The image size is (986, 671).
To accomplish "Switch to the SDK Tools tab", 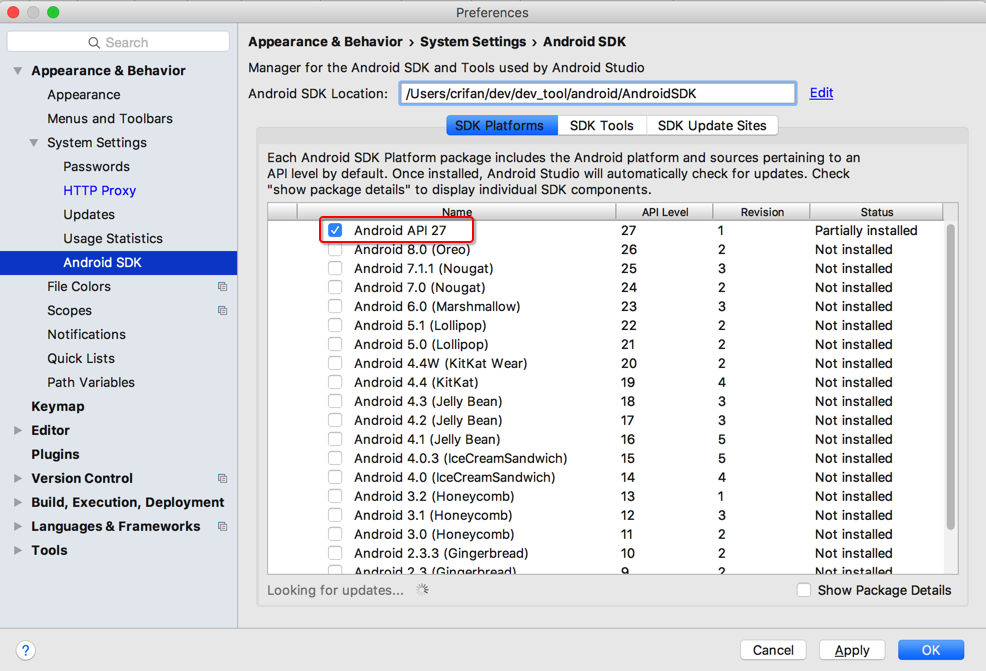I will click(602, 125).
